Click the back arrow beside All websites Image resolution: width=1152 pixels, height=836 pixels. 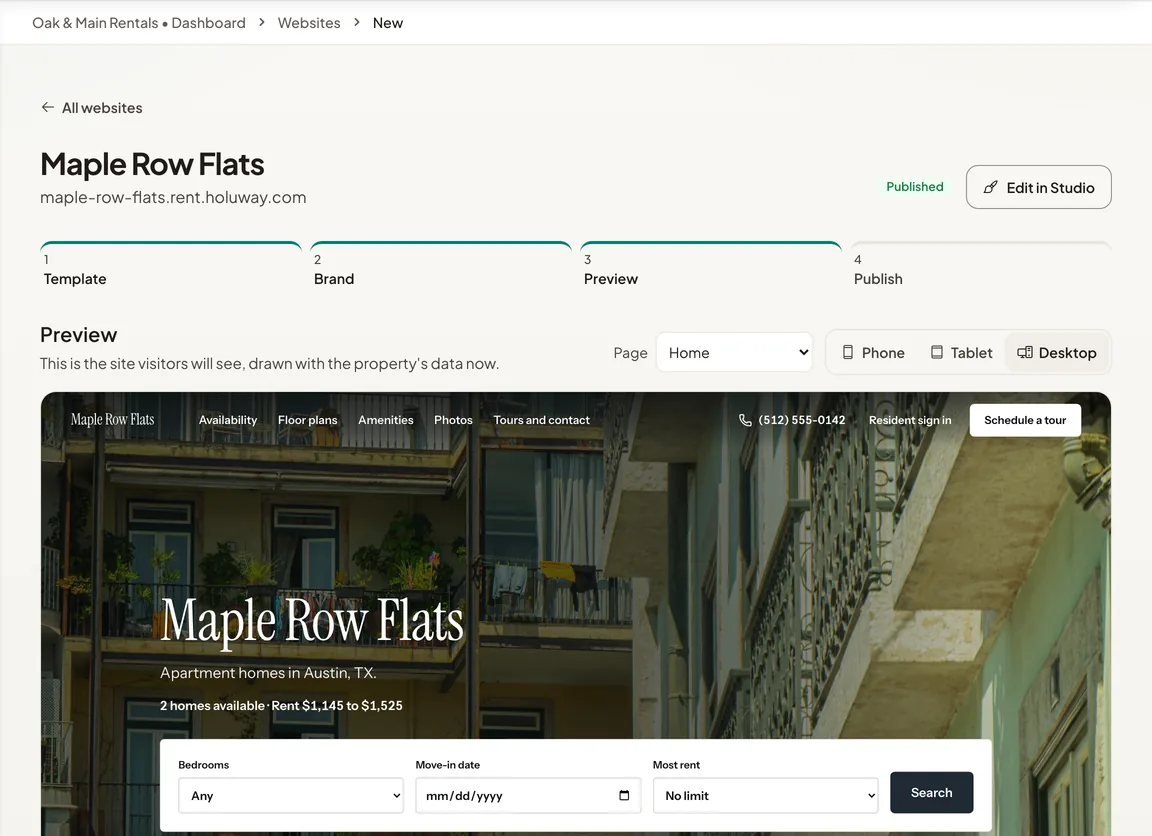tap(48, 107)
